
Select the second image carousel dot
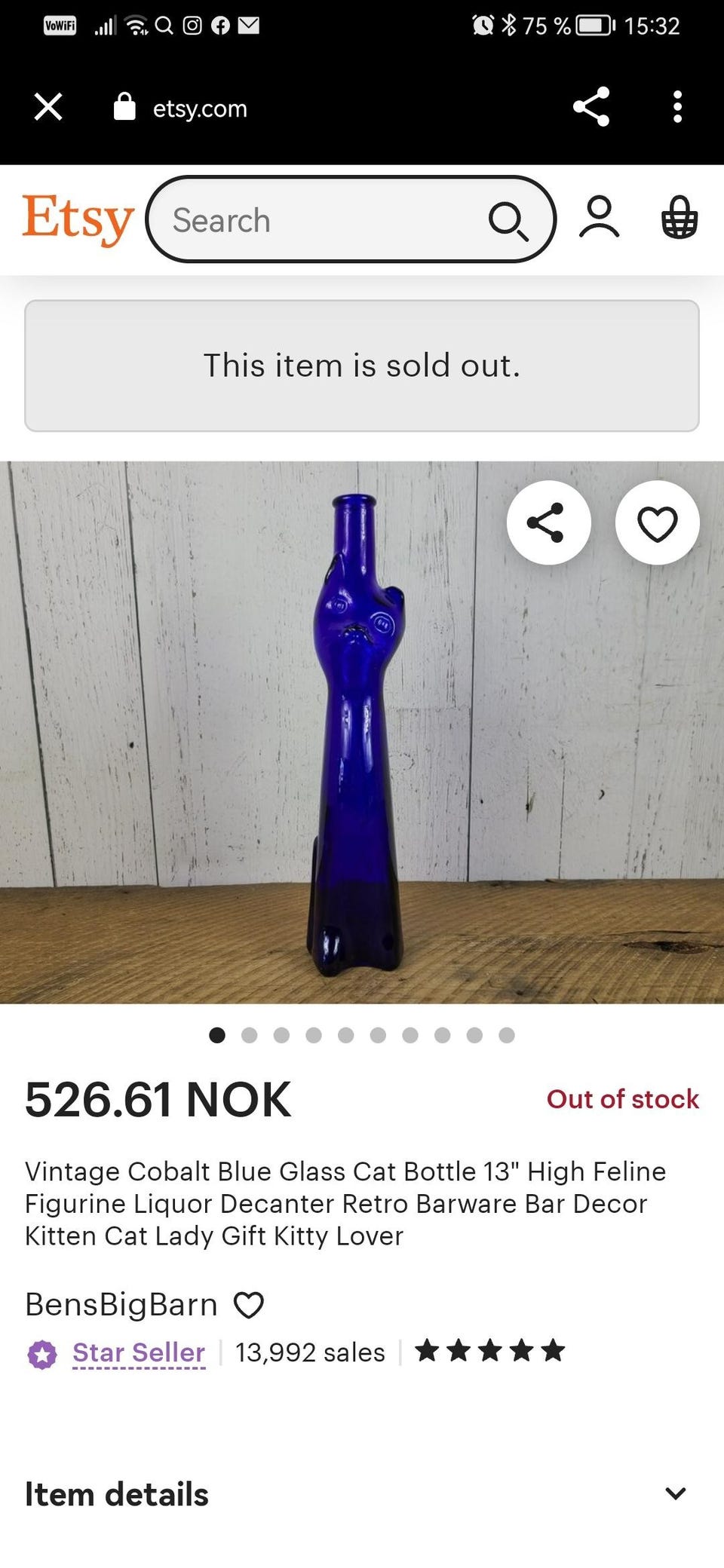point(249,1035)
